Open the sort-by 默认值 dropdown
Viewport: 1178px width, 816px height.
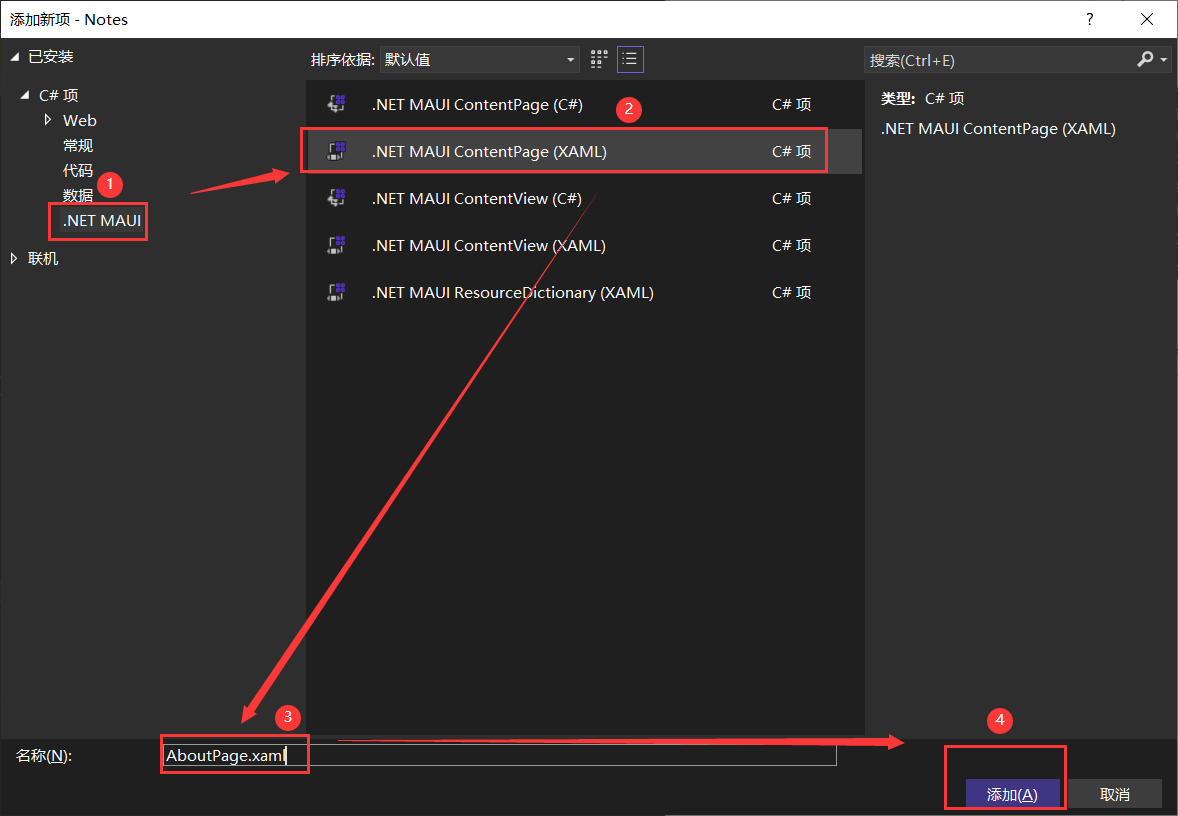click(479, 59)
